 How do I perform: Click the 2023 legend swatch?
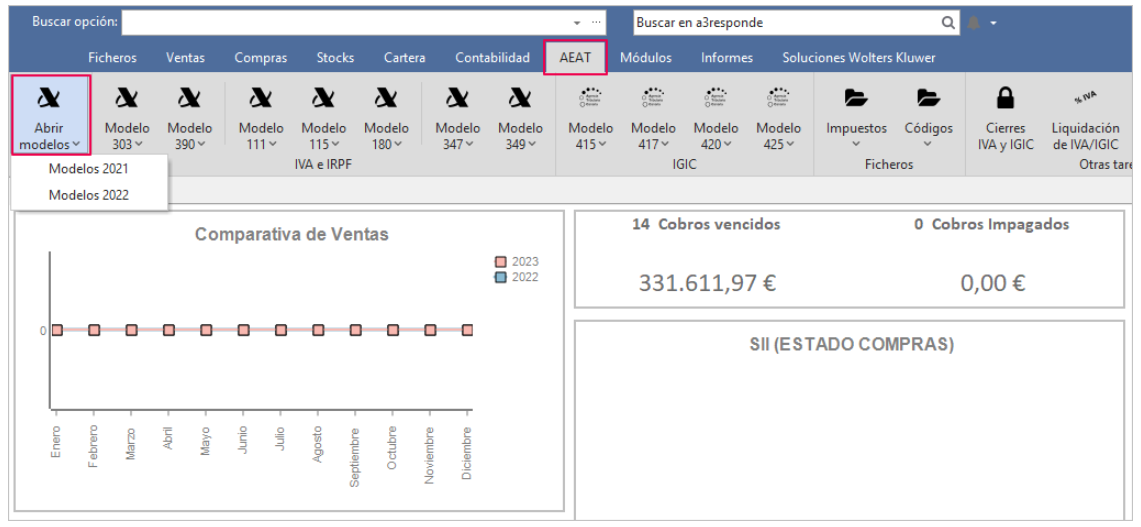coord(500,262)
